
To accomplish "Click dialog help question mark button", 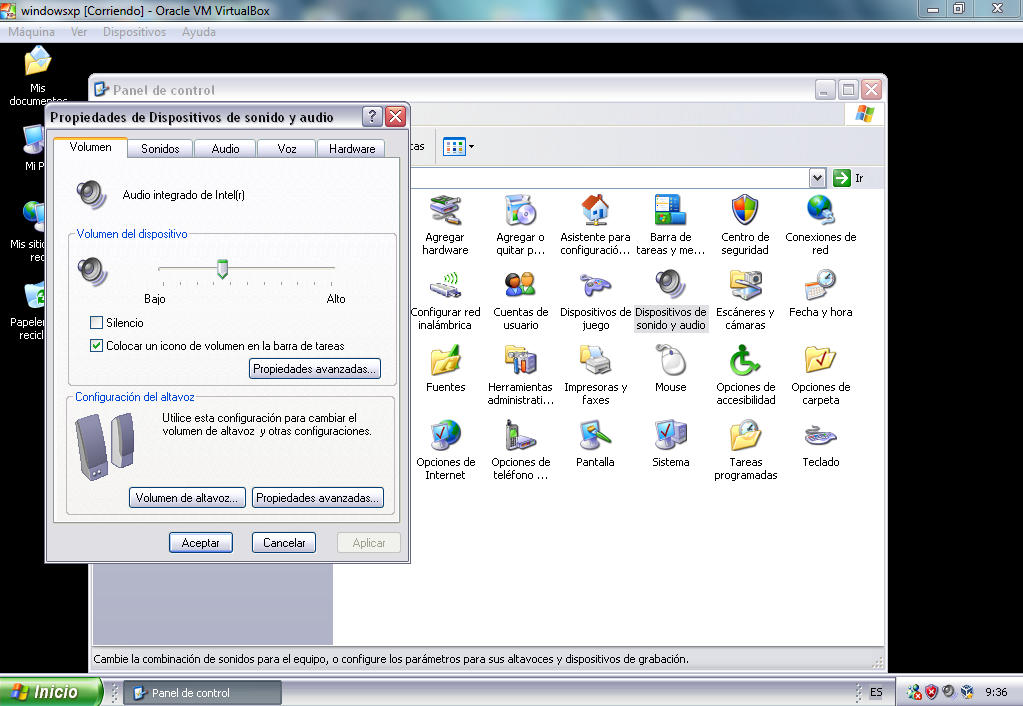I will [x=372, y=117].
